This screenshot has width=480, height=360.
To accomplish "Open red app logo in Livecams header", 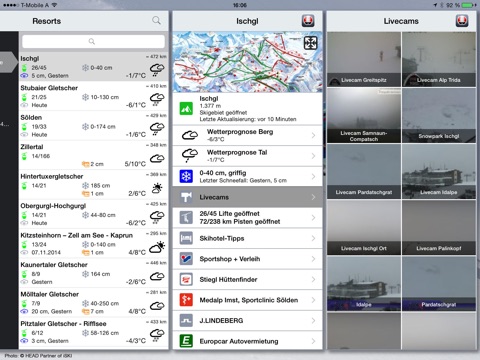I will click(462, 21).
